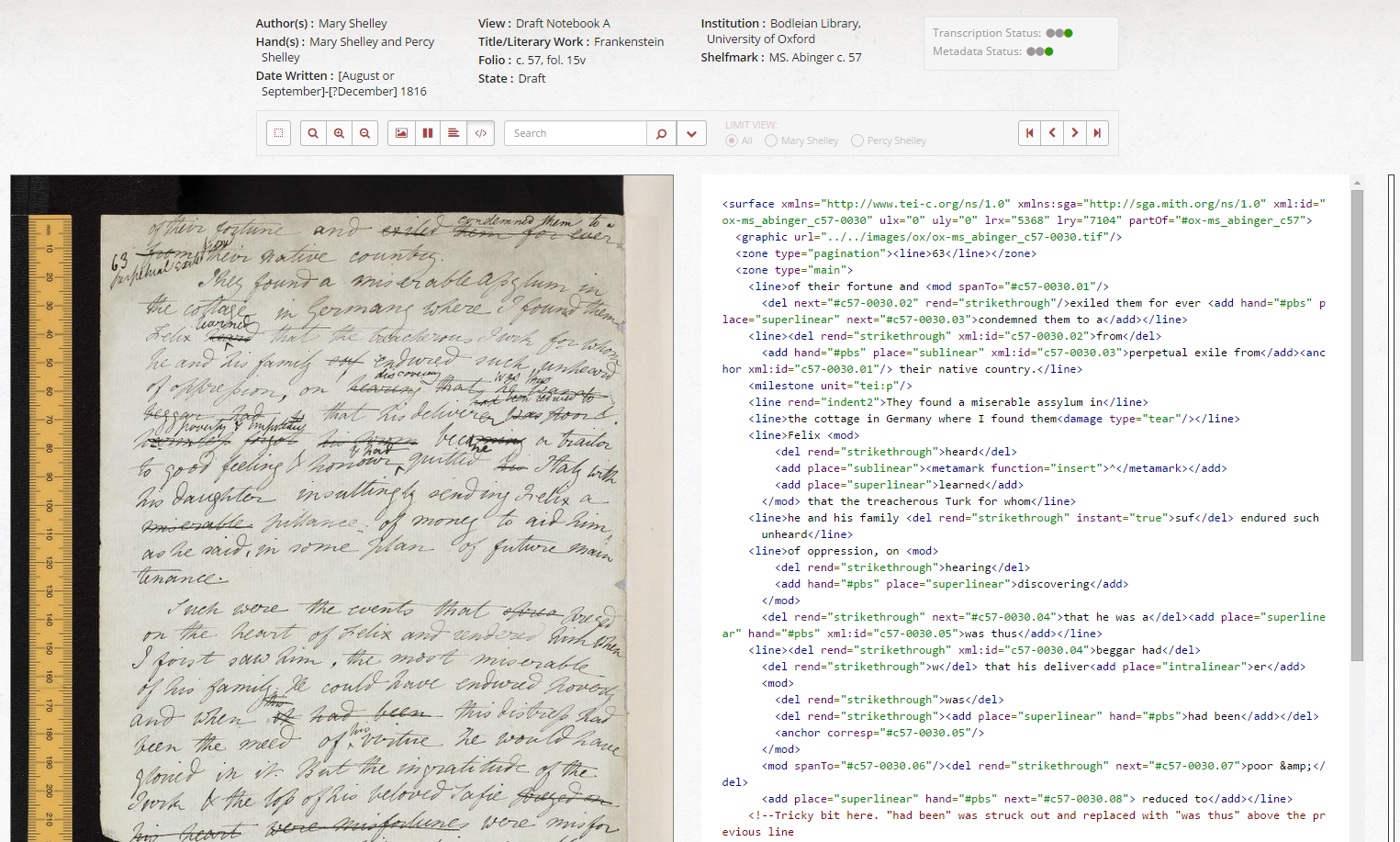Click the LIMIT VIEW label
The width and height of the screenshot is (1400, 842).
[x=751, y=125]
